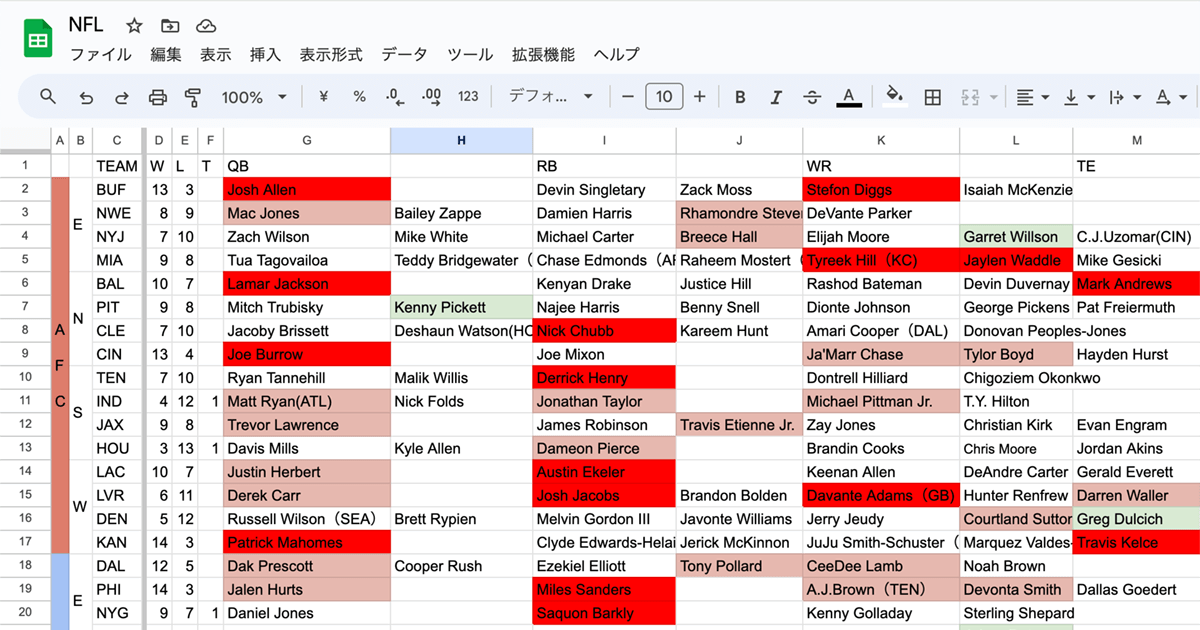Toggle strikethrough formatting
Viewport: 1200px width, 630px height.
(x=812, y=97)
